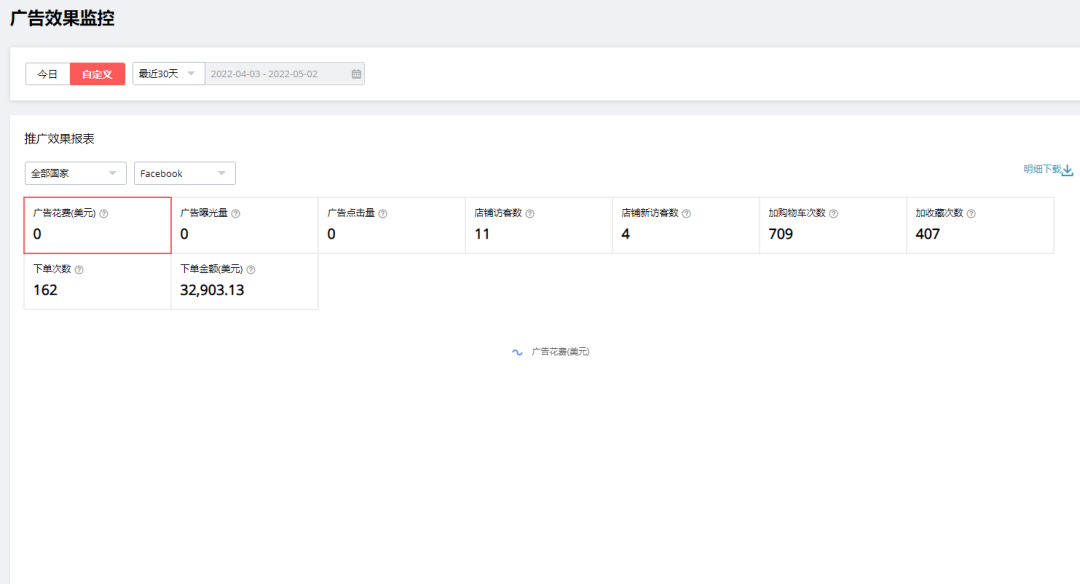Select the 下单金额(美元) metric card
The height and width of the screenshot is (584, 1080).
pyautogui.click(x=245, y=281)
